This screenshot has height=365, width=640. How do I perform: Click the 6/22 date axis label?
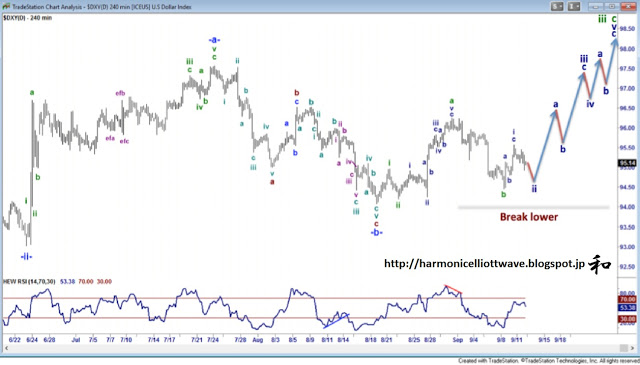tap(15, 340)
